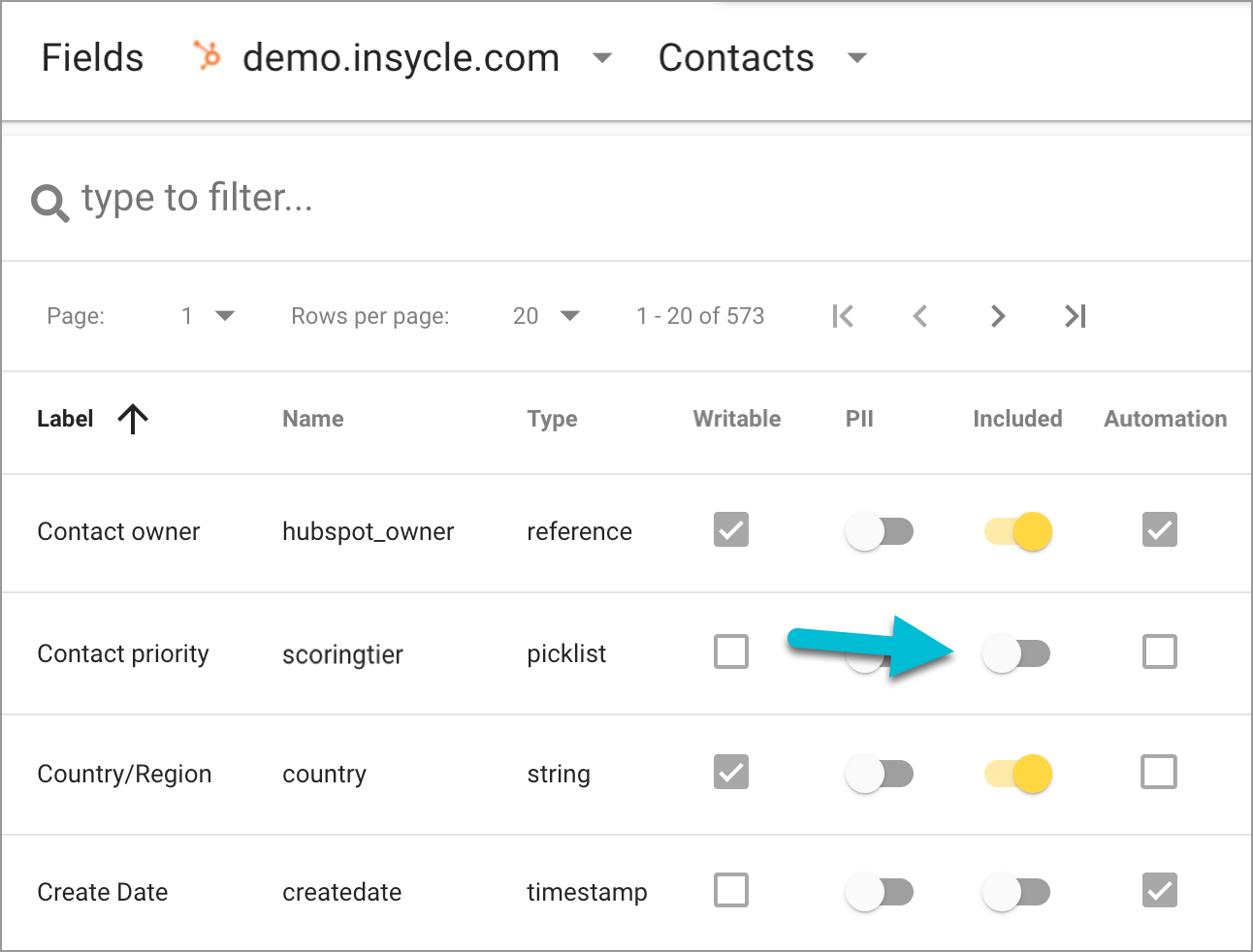Go to the previous page of fields
The width and height of the screenshot is (1253, 952).
pyautogui.click(x=919, y=316)
